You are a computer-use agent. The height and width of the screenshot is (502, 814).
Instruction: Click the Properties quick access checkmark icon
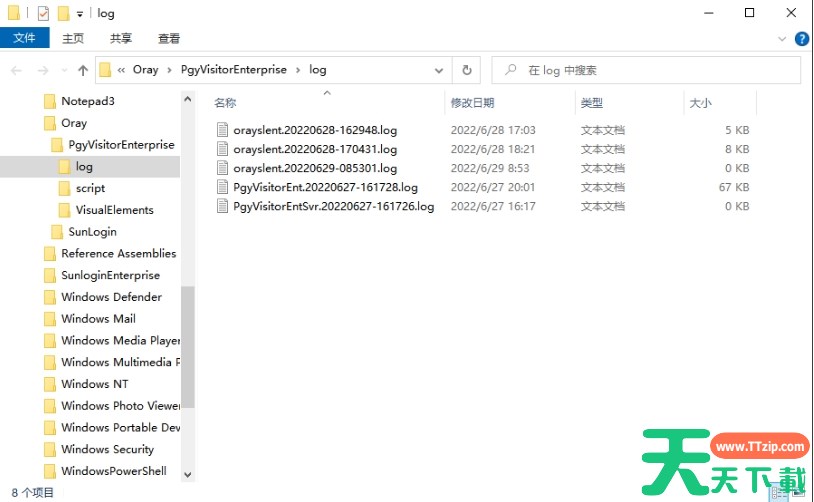click(x=43, y=13)
